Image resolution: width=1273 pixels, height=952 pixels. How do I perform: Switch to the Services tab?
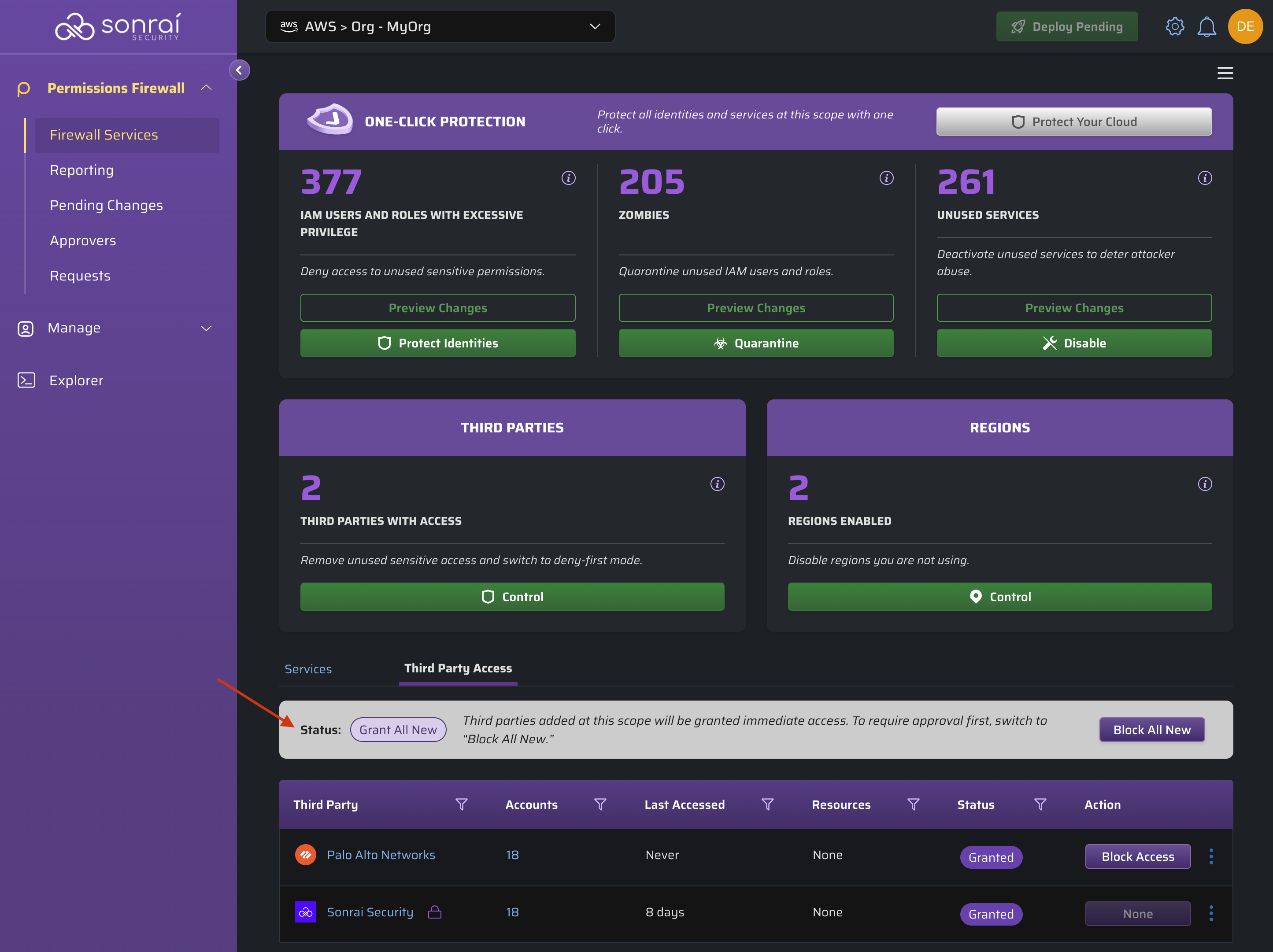[x=308, y=669]
